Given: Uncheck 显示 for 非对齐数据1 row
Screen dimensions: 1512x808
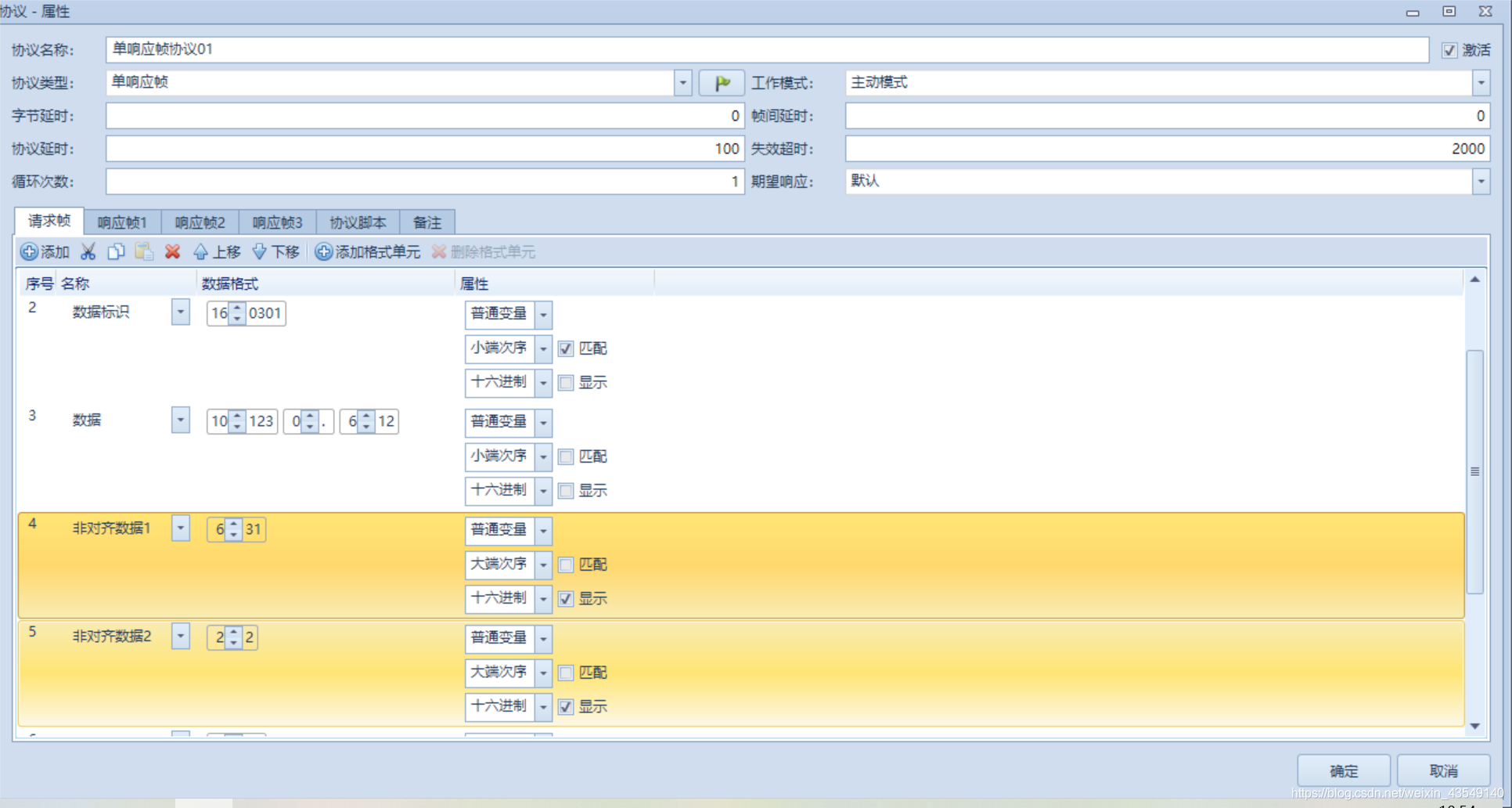Looking at the screenshot, I should [566, 599].
